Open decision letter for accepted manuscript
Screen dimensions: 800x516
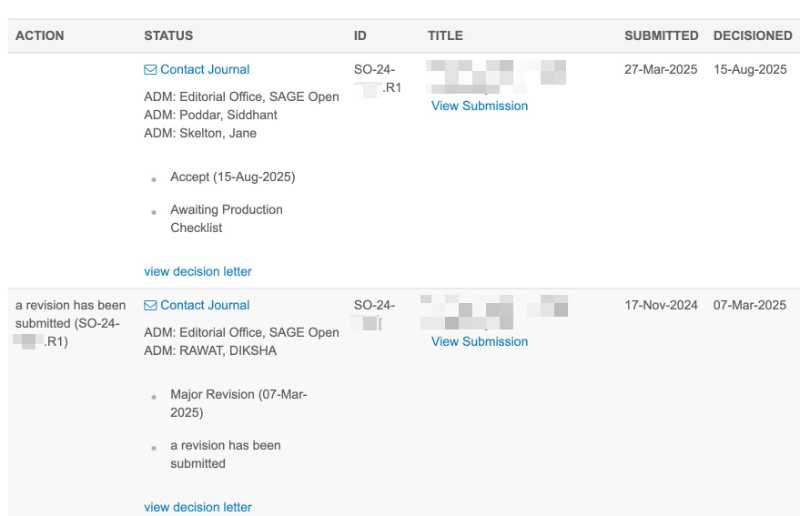(x=198, y=272)
